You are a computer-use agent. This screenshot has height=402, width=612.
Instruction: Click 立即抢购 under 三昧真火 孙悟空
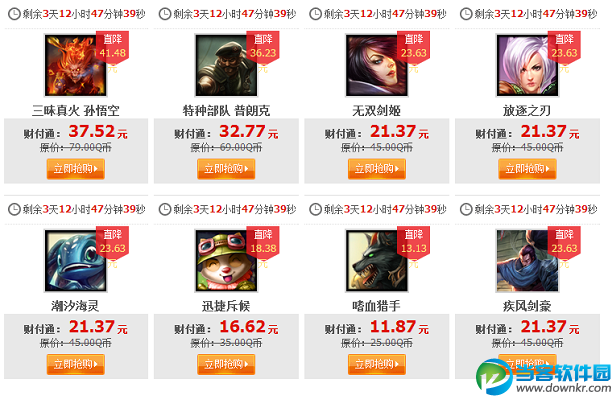(x=76, y=169)
